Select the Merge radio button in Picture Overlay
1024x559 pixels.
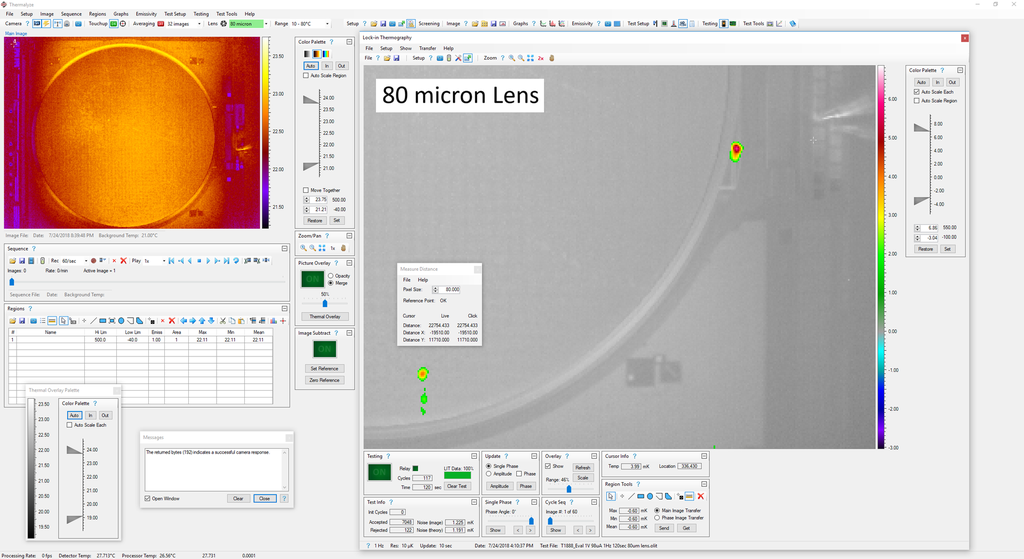click(330, 283)
